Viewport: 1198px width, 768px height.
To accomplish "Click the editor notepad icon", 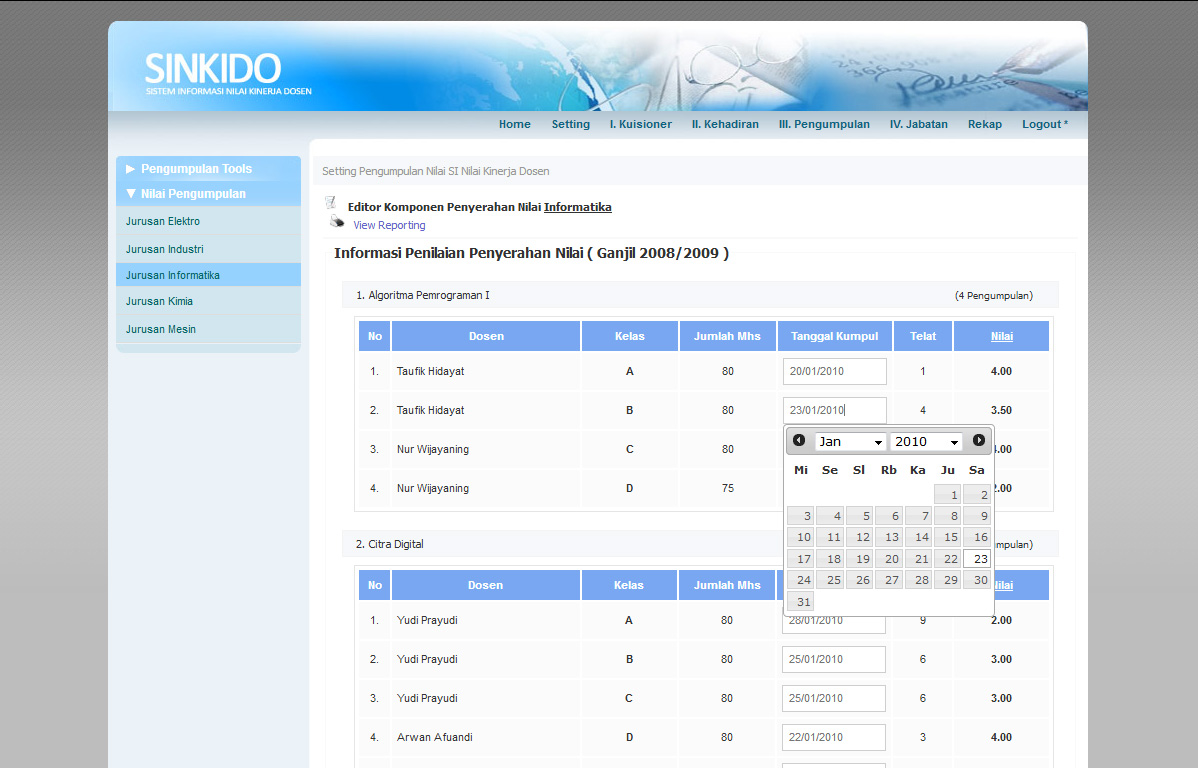I will 331,203.
